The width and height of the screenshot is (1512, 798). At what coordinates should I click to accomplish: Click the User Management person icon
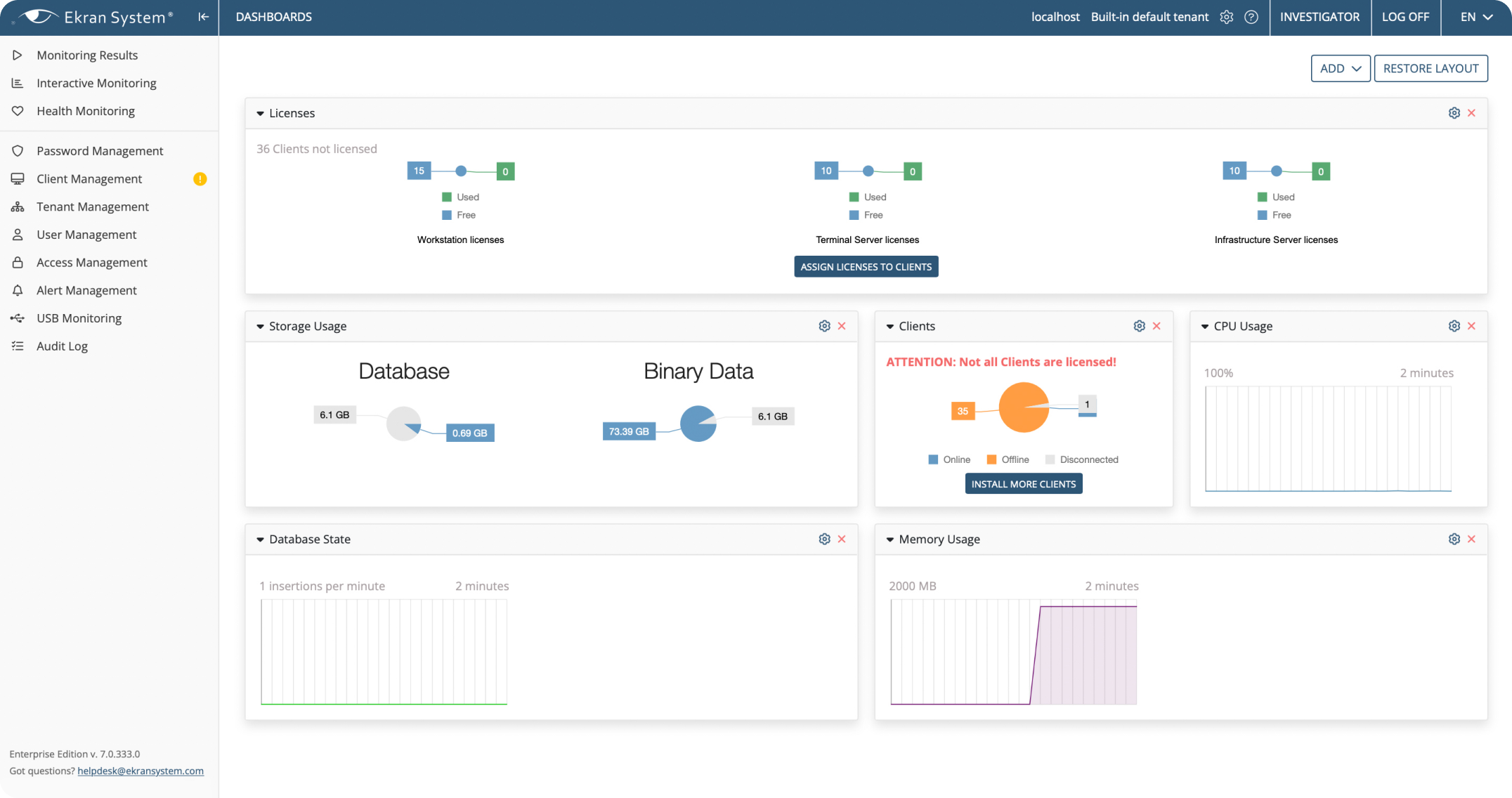18,235
